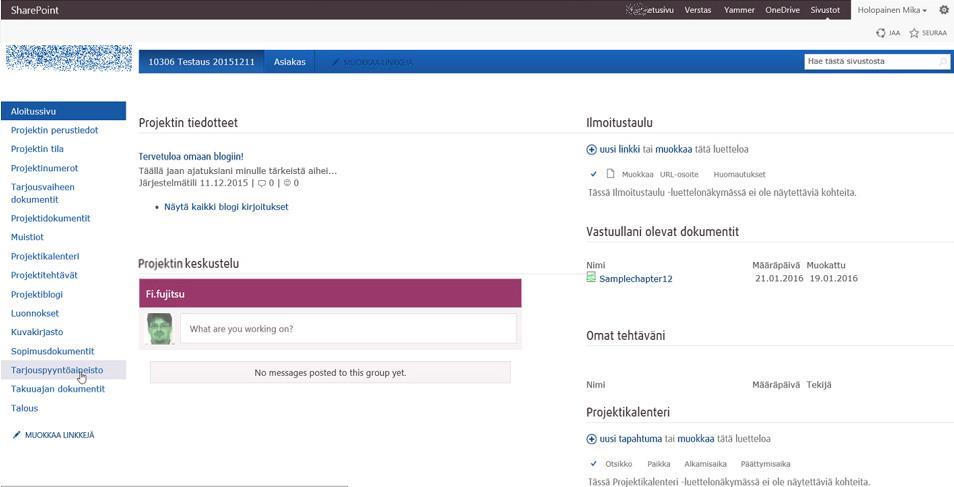
Task: Sort by Otsikko column header
Action: point(619,464)
